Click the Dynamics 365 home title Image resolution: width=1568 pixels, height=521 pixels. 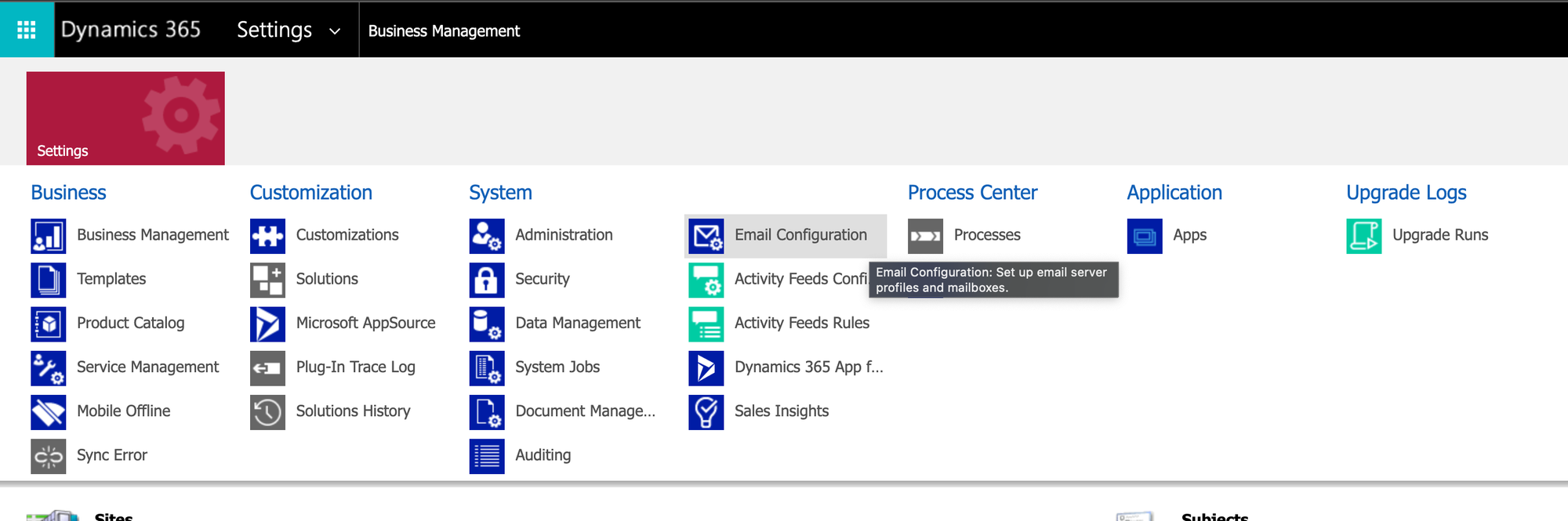131,30
